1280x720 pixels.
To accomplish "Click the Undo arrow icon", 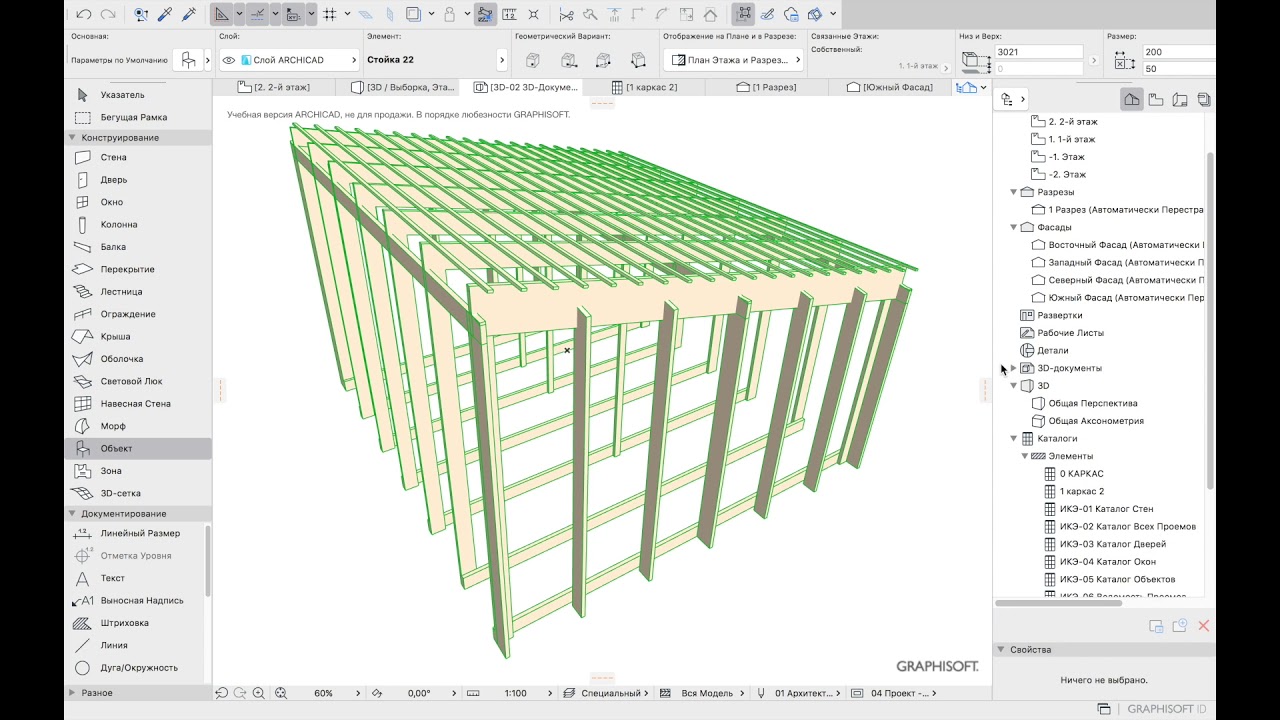I will click(84, 14).
